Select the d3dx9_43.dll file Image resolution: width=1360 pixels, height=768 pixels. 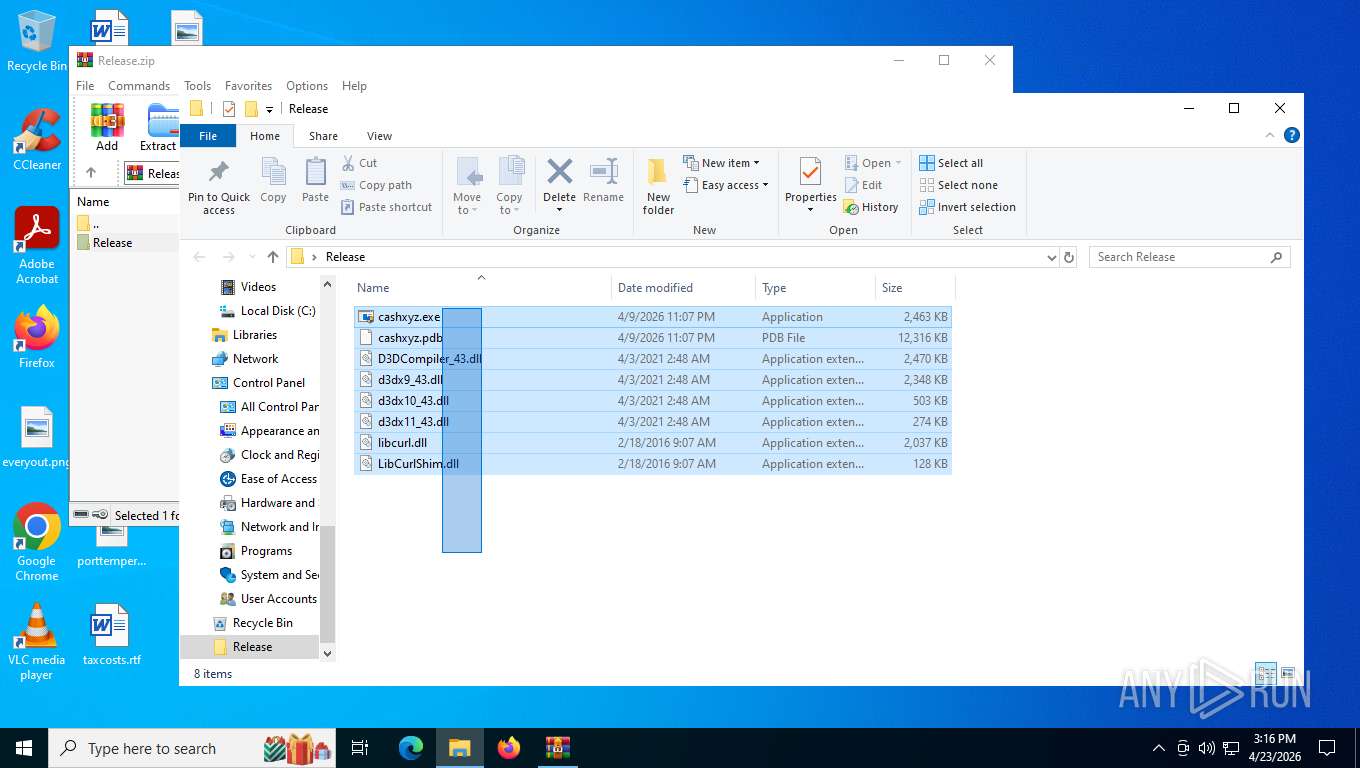(652, 380)
